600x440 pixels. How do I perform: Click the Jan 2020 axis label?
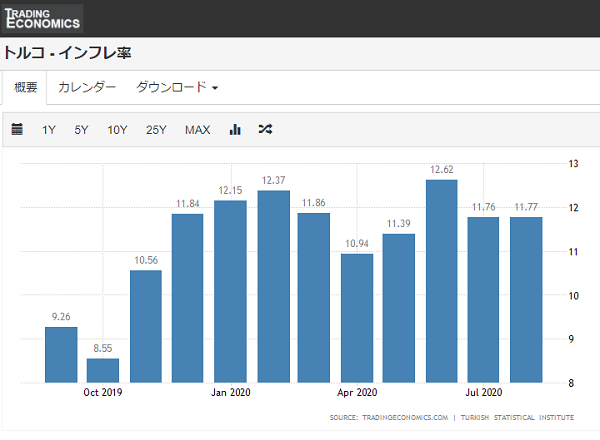coord(231,393)
